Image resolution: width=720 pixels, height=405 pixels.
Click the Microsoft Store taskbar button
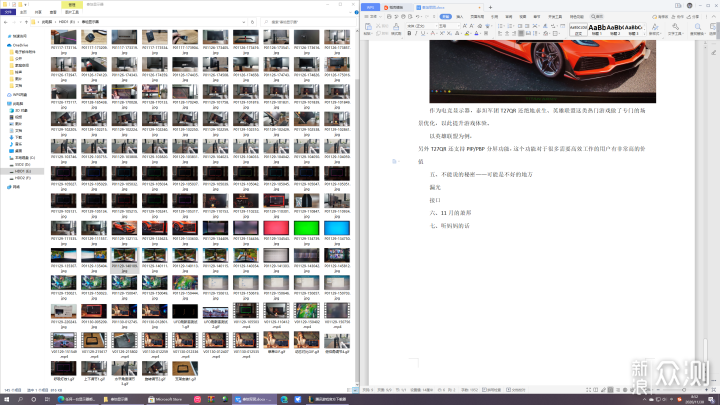(x=165, y=399)
